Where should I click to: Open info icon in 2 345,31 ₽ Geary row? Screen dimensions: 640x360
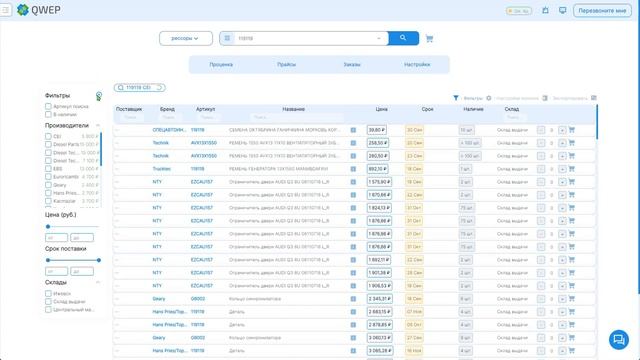point(353,299)
